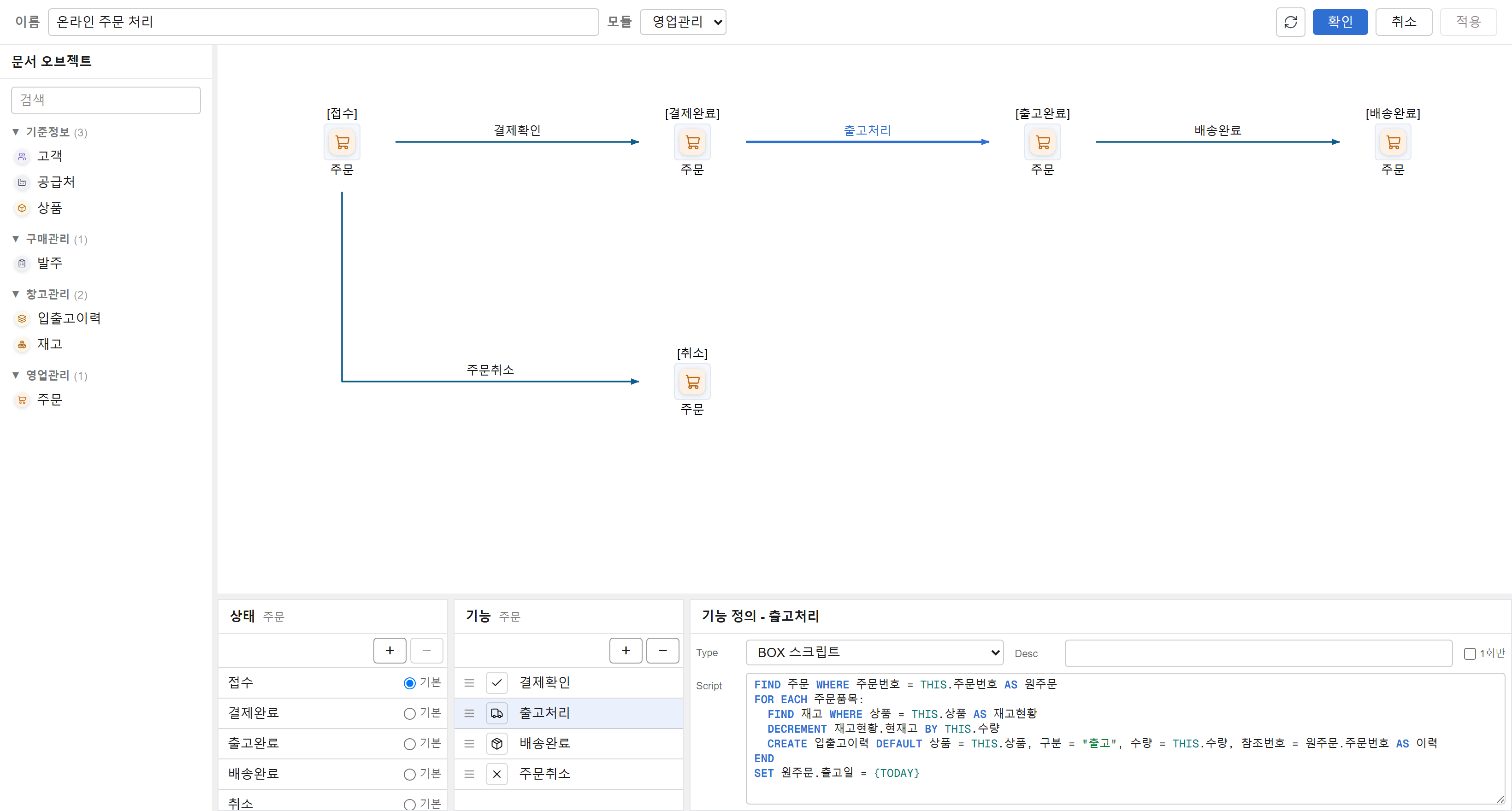This screenshot has height=811, width=1512.
Task: Click drag handle icon of 결제확인 row
Action: pyautogui.click(x=469, y=683)
